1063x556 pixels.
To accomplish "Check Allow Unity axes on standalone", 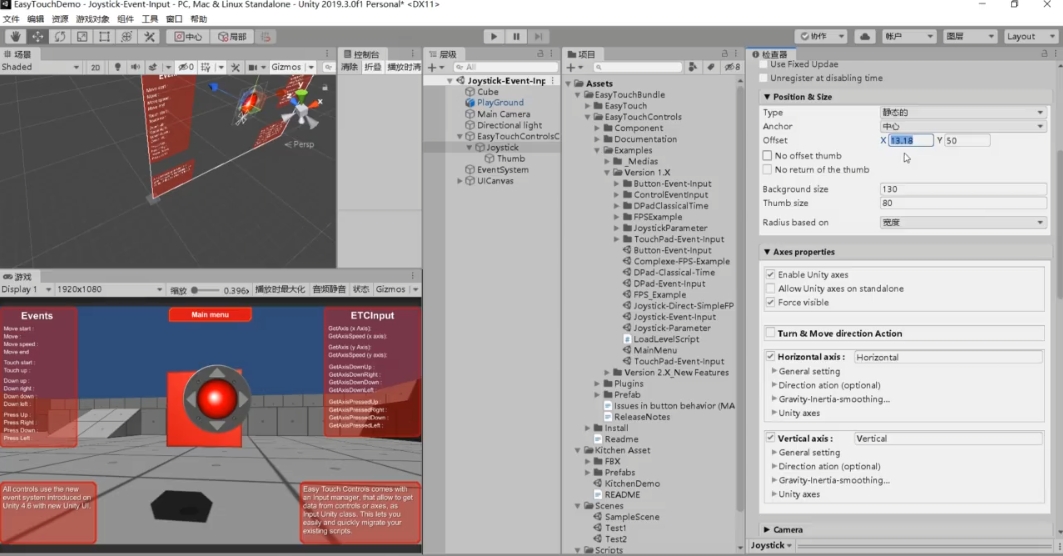I will coord(770,289).
